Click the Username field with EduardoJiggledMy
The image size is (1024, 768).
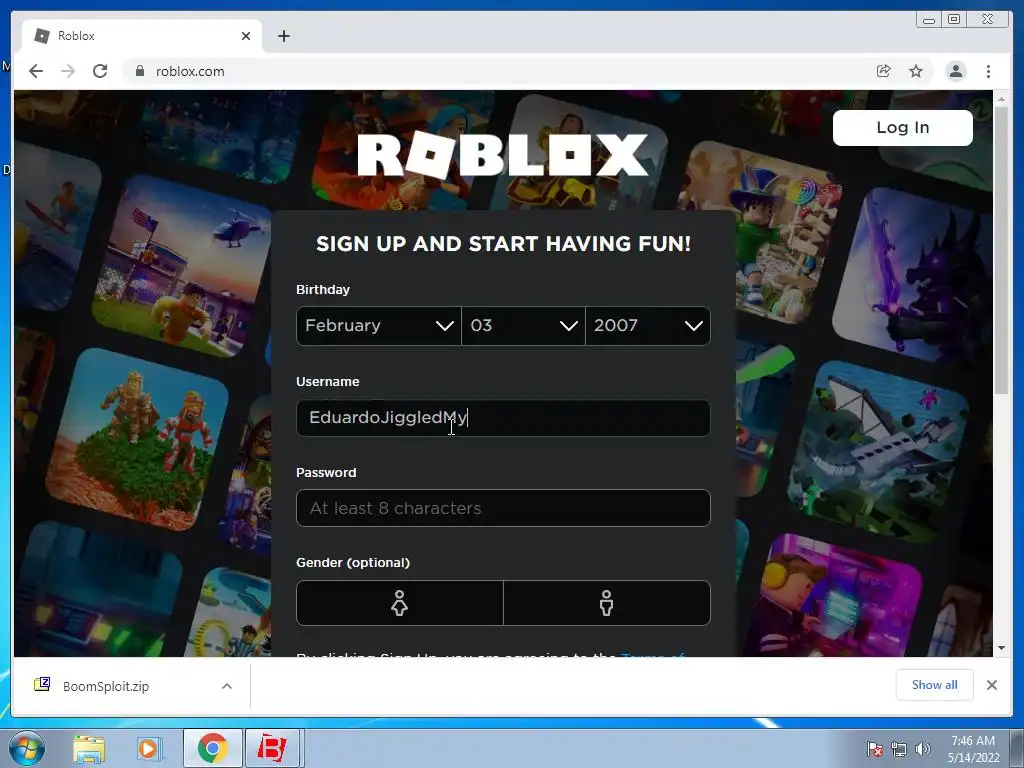(x=503, y=418)
